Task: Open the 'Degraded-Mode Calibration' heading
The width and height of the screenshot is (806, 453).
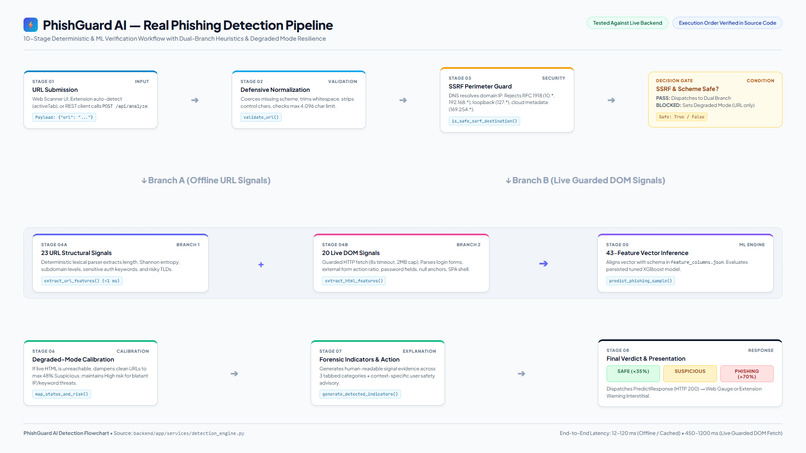Action: click(73, 359)
